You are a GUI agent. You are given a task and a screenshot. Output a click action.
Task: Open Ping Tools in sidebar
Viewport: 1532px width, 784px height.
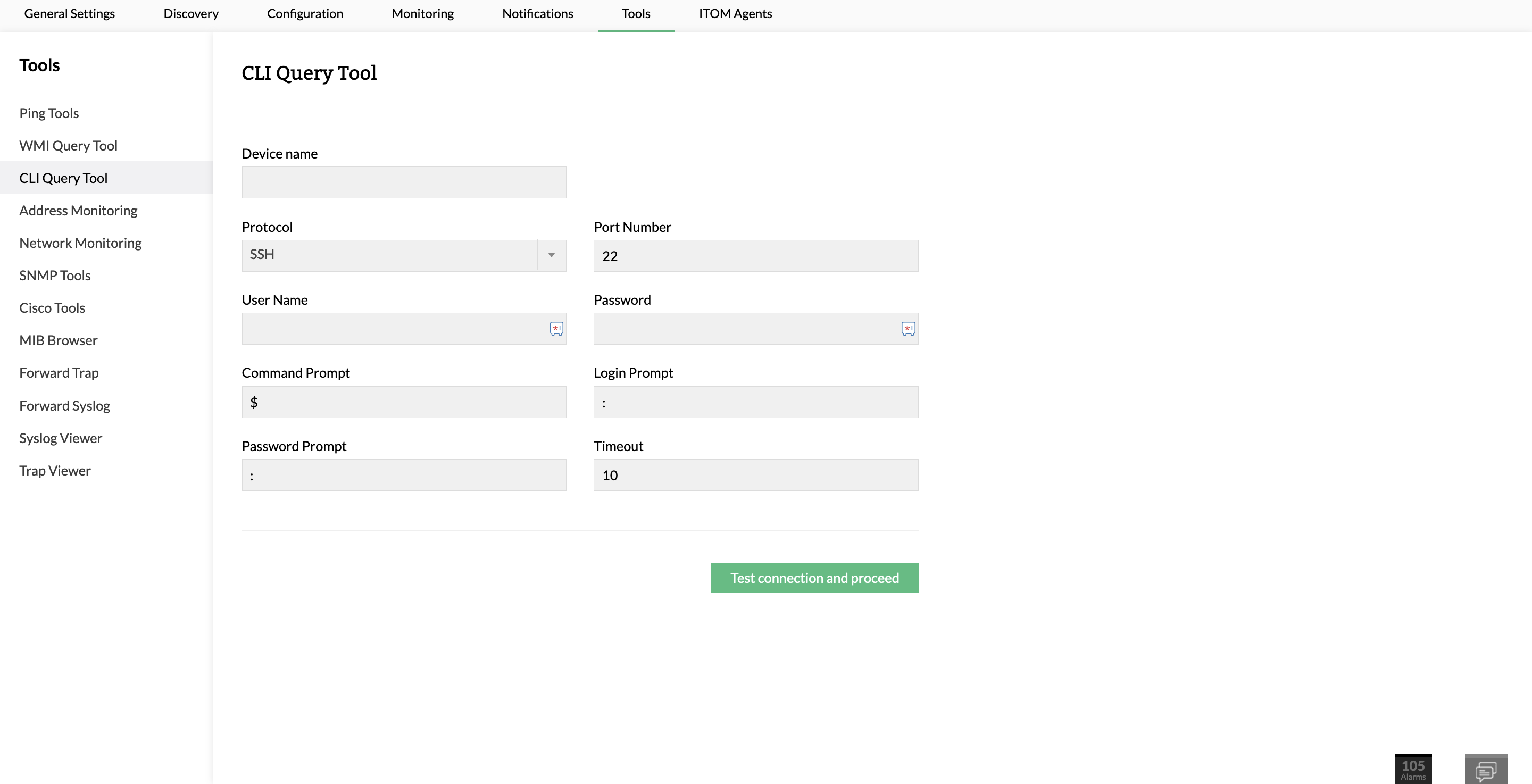click(49, 113)
